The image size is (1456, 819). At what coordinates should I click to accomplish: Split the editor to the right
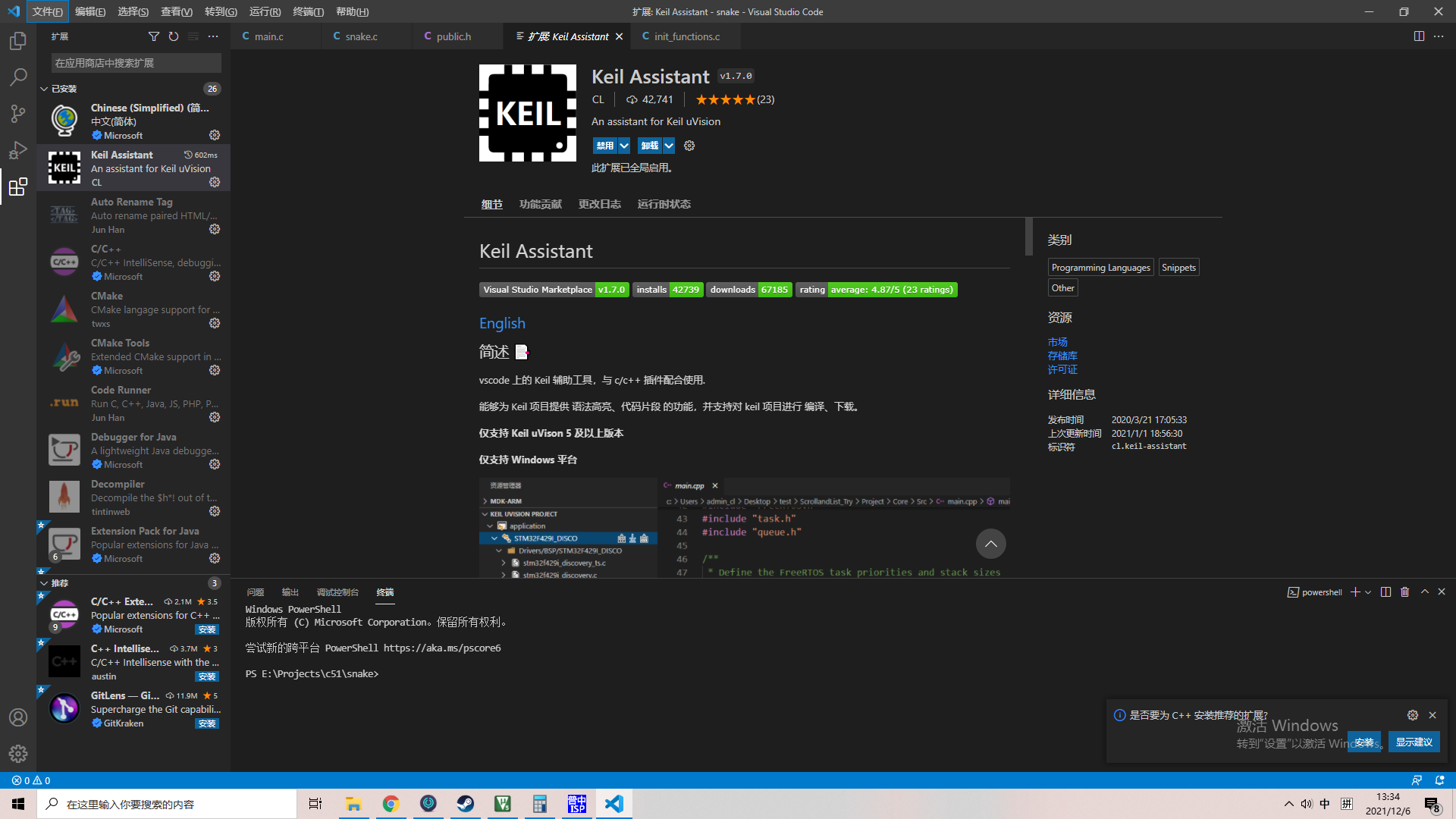(x=1419, y=36)
